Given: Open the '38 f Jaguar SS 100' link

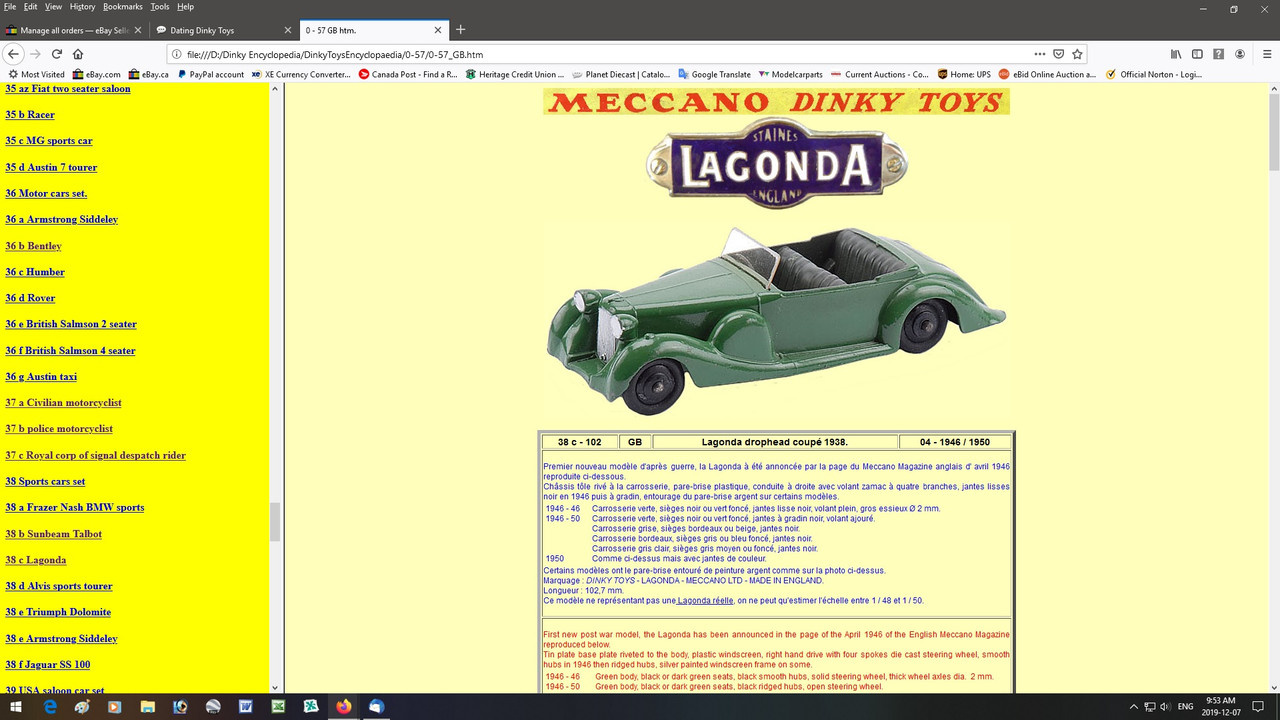Looking at the screenshot, I should [x=47, y=664].
